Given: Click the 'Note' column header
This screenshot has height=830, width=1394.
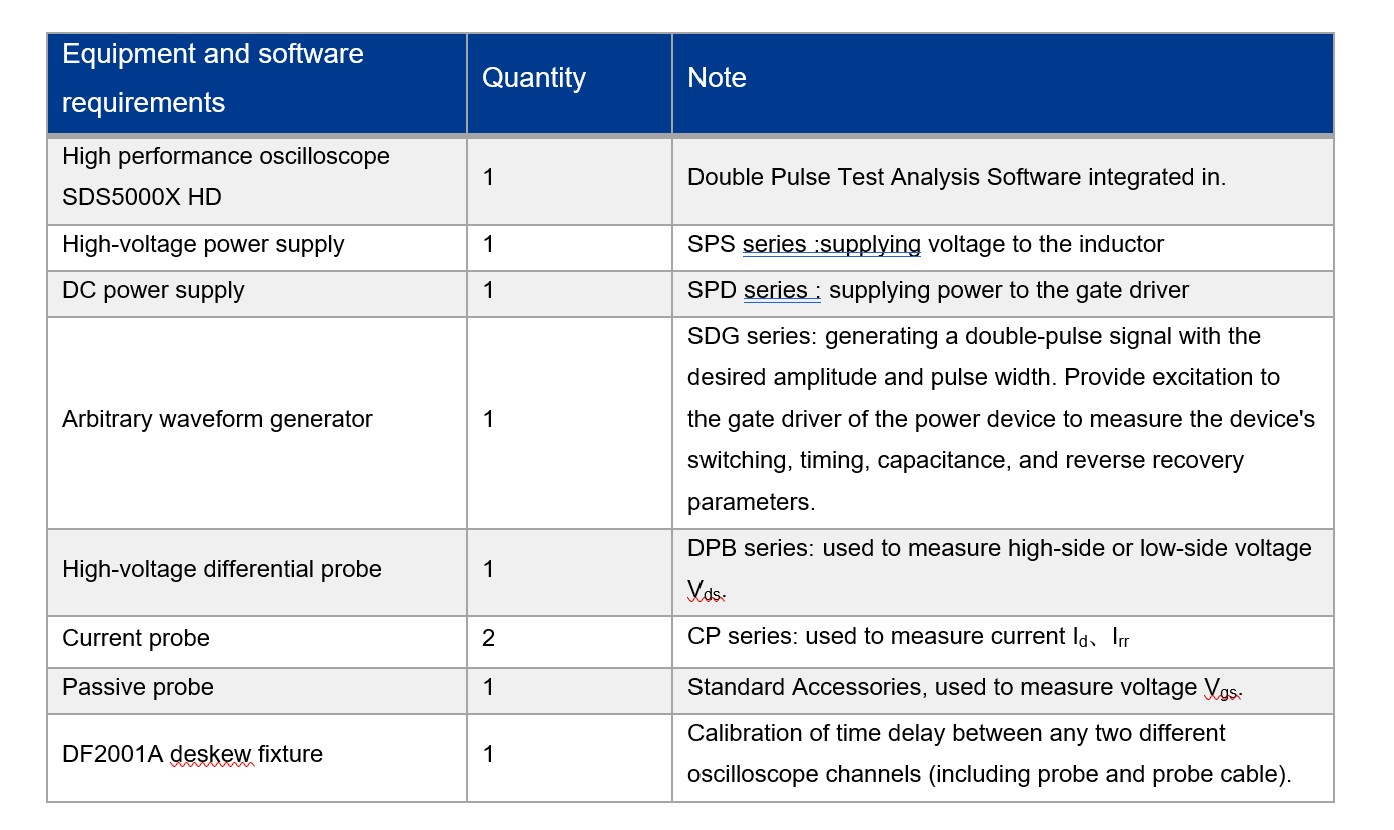Looking at the screenshot, I should click(717, 78).
